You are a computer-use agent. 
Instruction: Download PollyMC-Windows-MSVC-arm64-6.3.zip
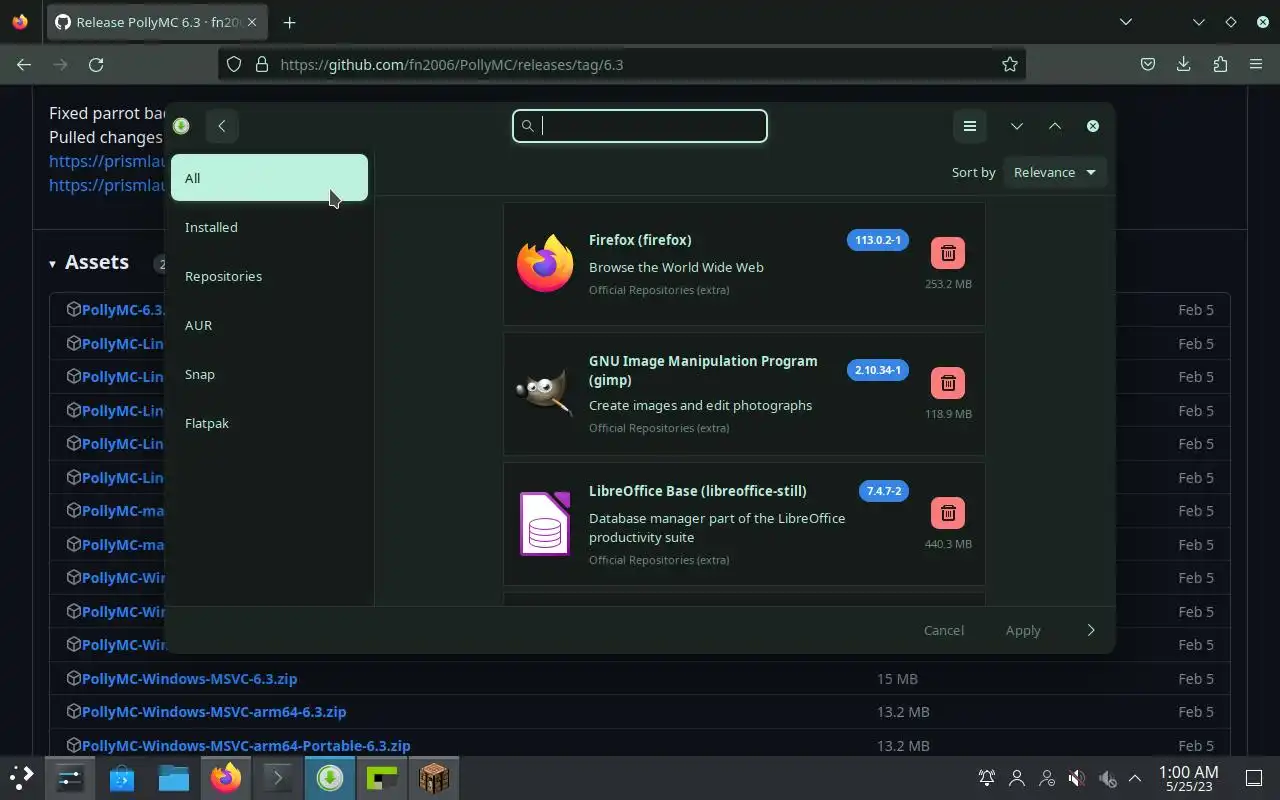[214, 712]
